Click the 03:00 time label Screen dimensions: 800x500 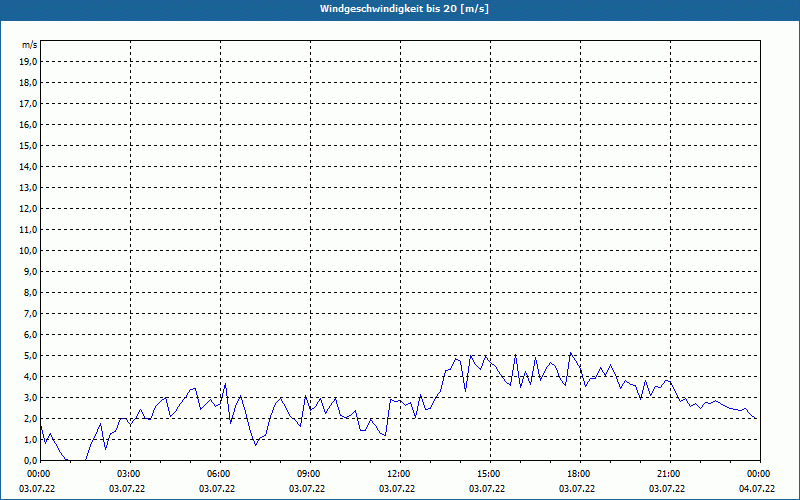tap(129, 474)
